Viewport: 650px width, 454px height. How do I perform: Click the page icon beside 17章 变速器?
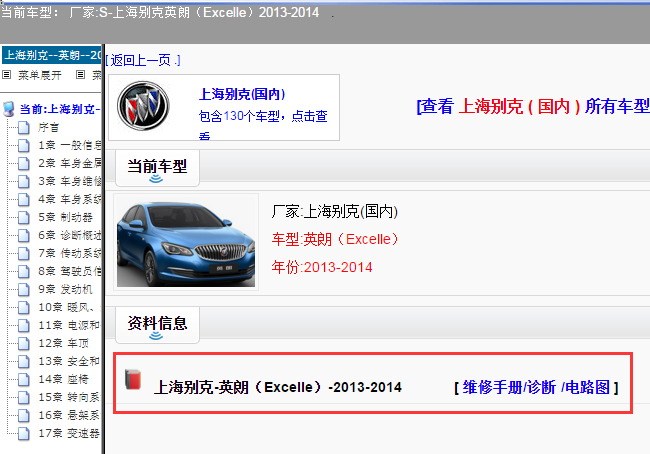(x=24, y=433)
